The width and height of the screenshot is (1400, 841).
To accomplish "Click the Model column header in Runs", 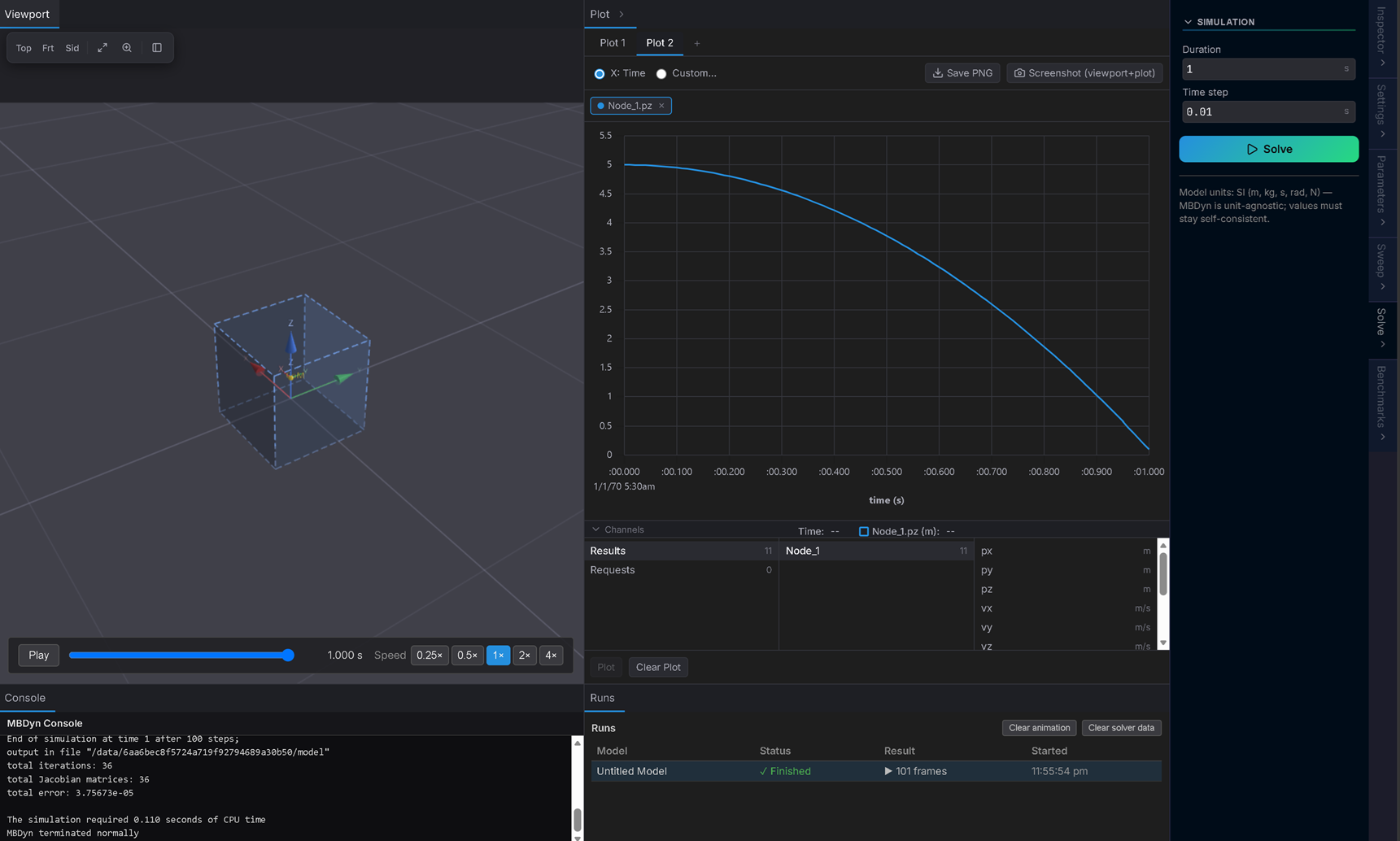I will [x=612, y=751].
